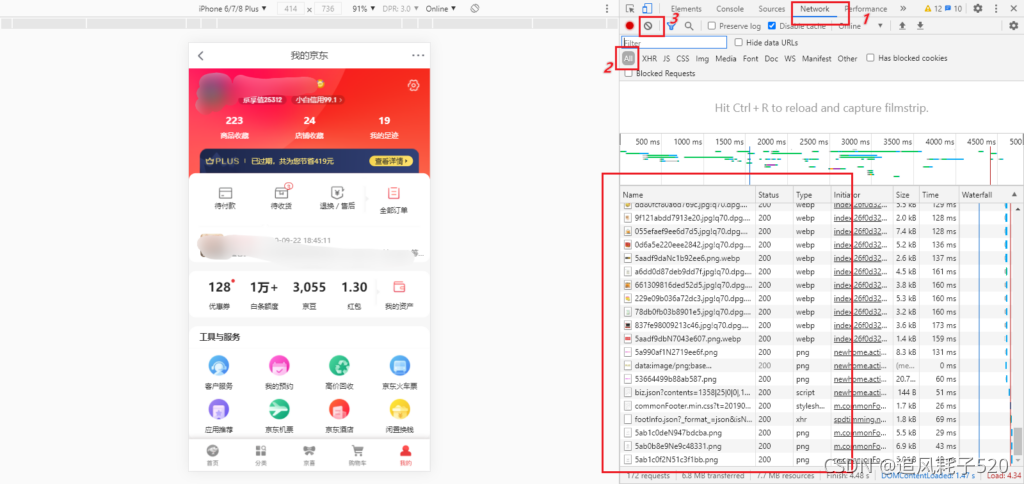The height and width of the screenshot is (484, 1024).
Task: Tap the three-dot menu in the JD page header
Action: click(x=418, y=56)
